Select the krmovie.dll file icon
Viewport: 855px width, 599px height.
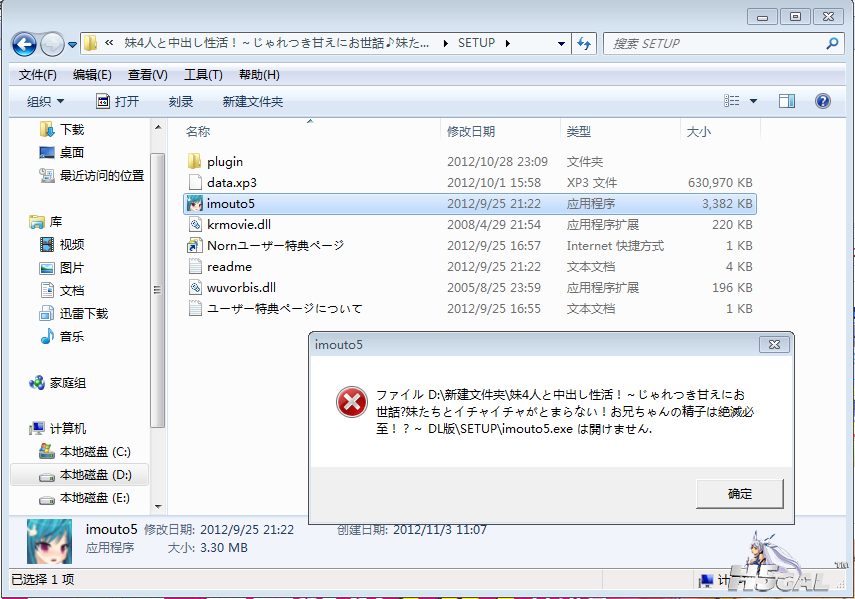tap(195, 225)
